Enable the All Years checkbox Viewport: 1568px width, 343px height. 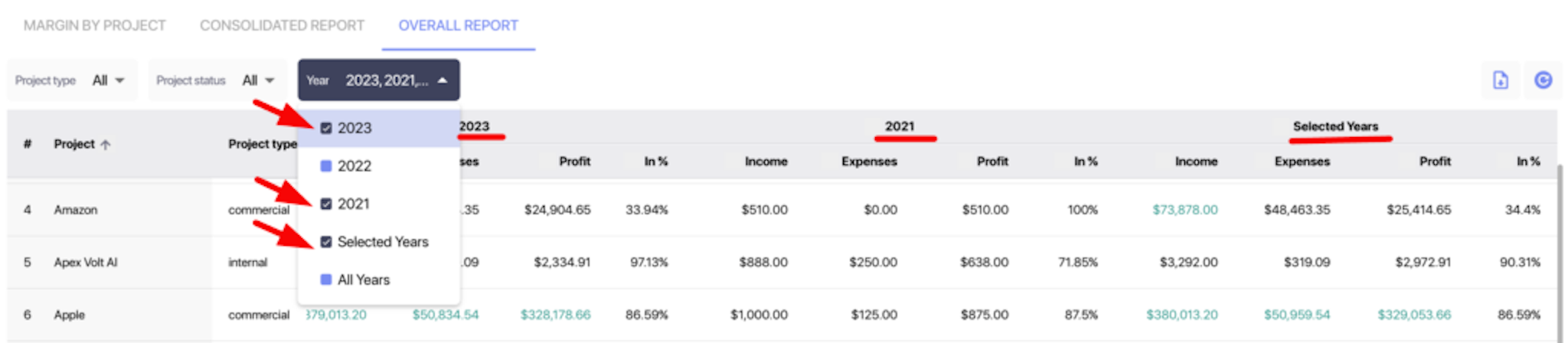pyautogui.click(x=326, y=279)
